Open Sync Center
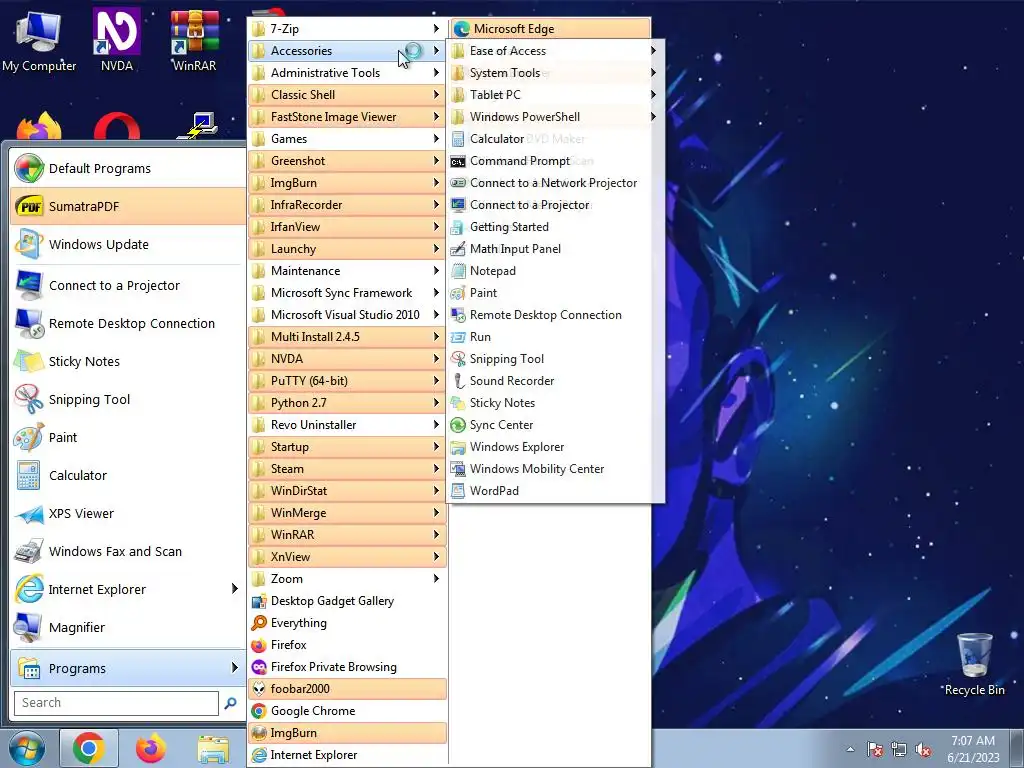This screenshot has width=1024, height=768. (555, 424)
